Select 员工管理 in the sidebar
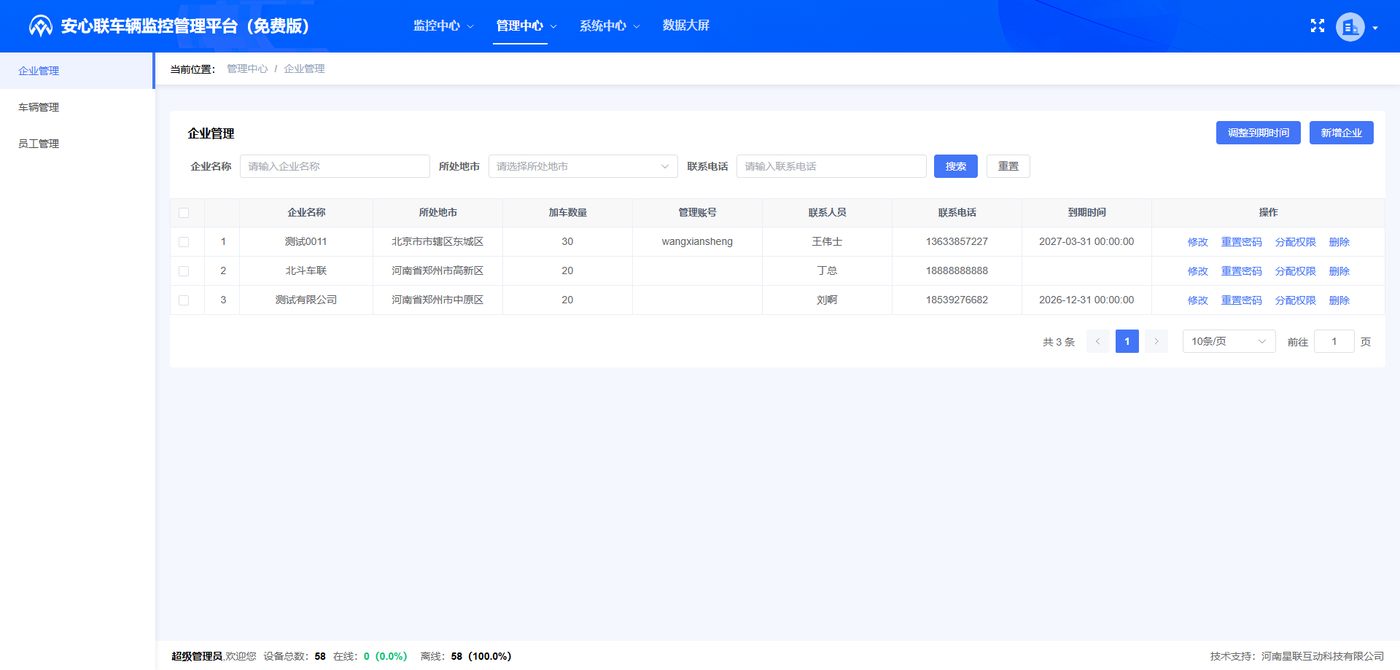1400x670 pixels. click(x=77, y=143)
